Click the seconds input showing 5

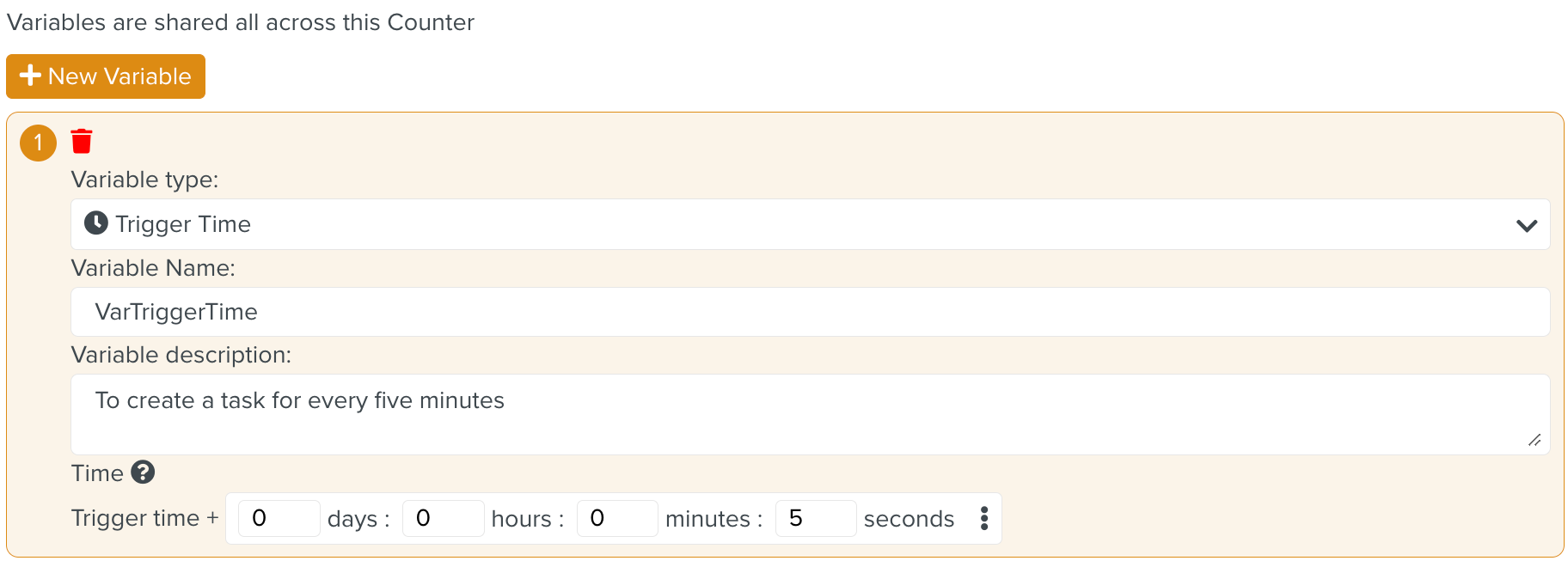click(815, 518)
